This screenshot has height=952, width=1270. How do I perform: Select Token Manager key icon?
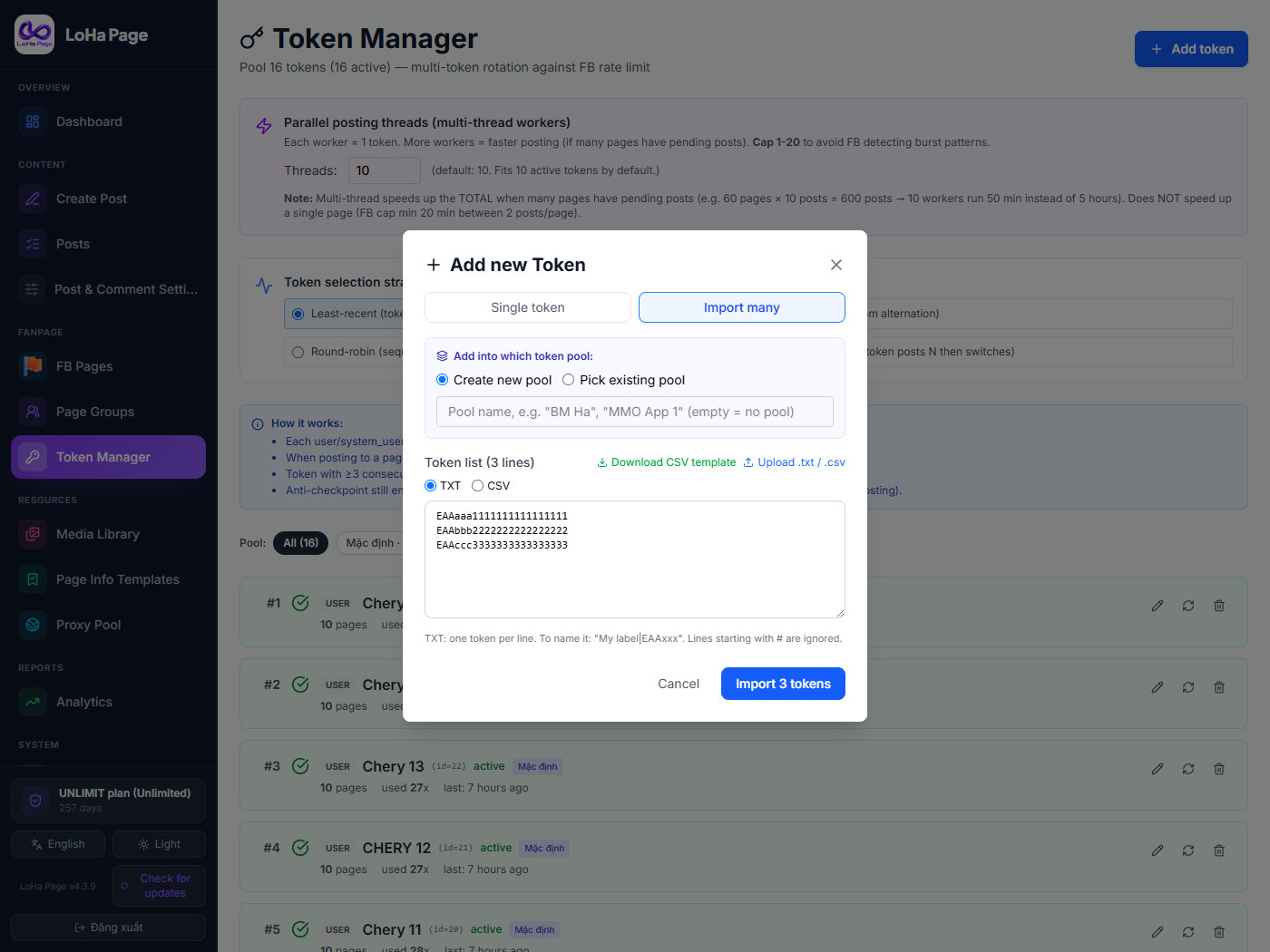click(x=33, y=457)
